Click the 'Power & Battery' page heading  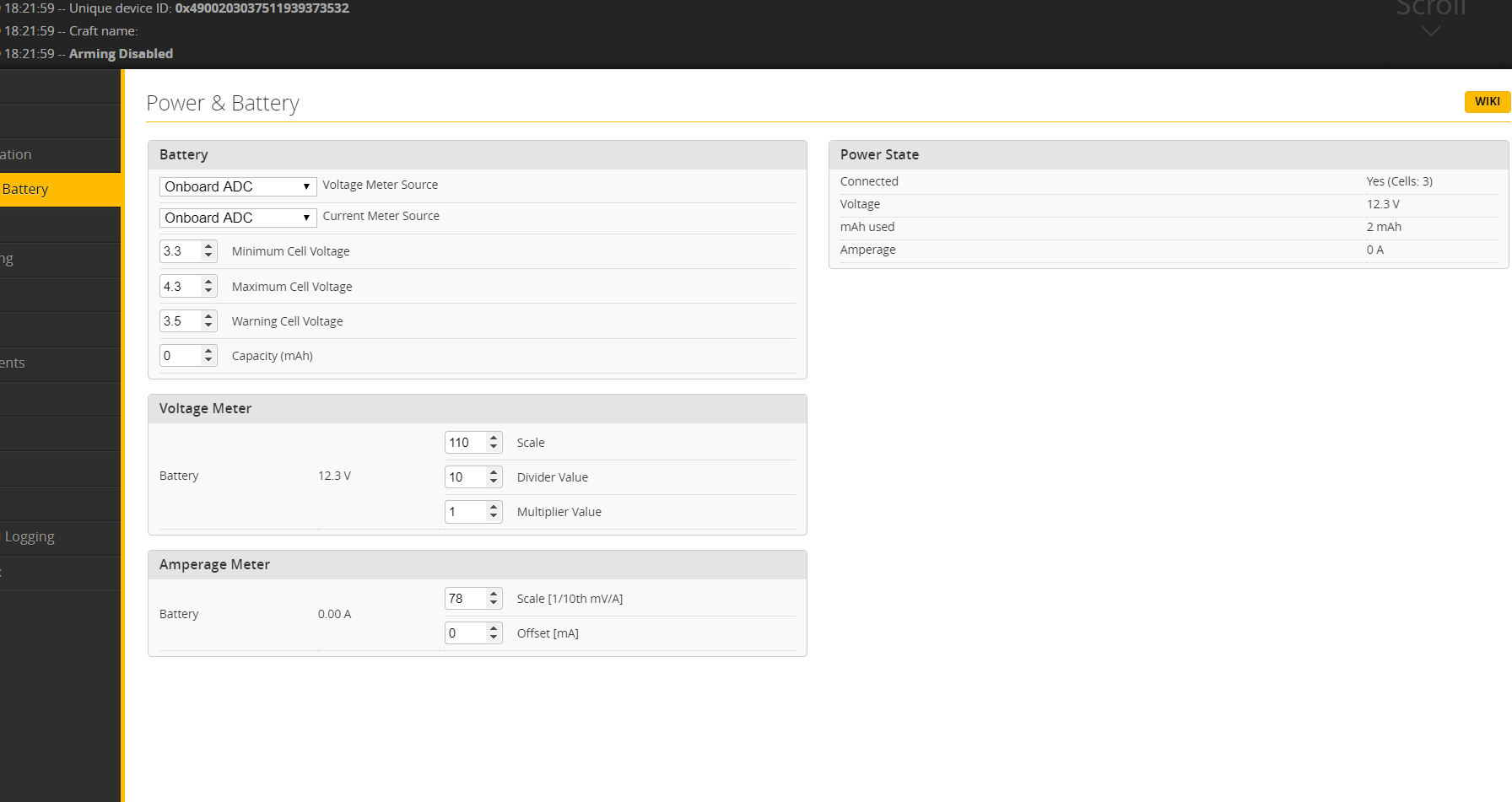(223, 103)
